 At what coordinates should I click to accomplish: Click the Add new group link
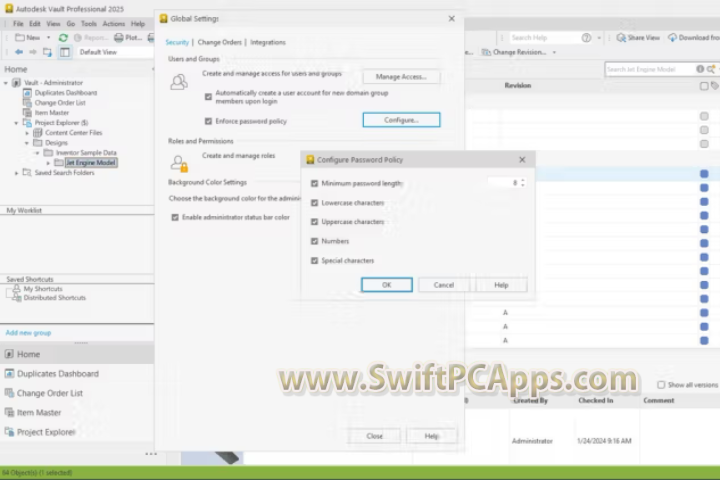(28, 333)
